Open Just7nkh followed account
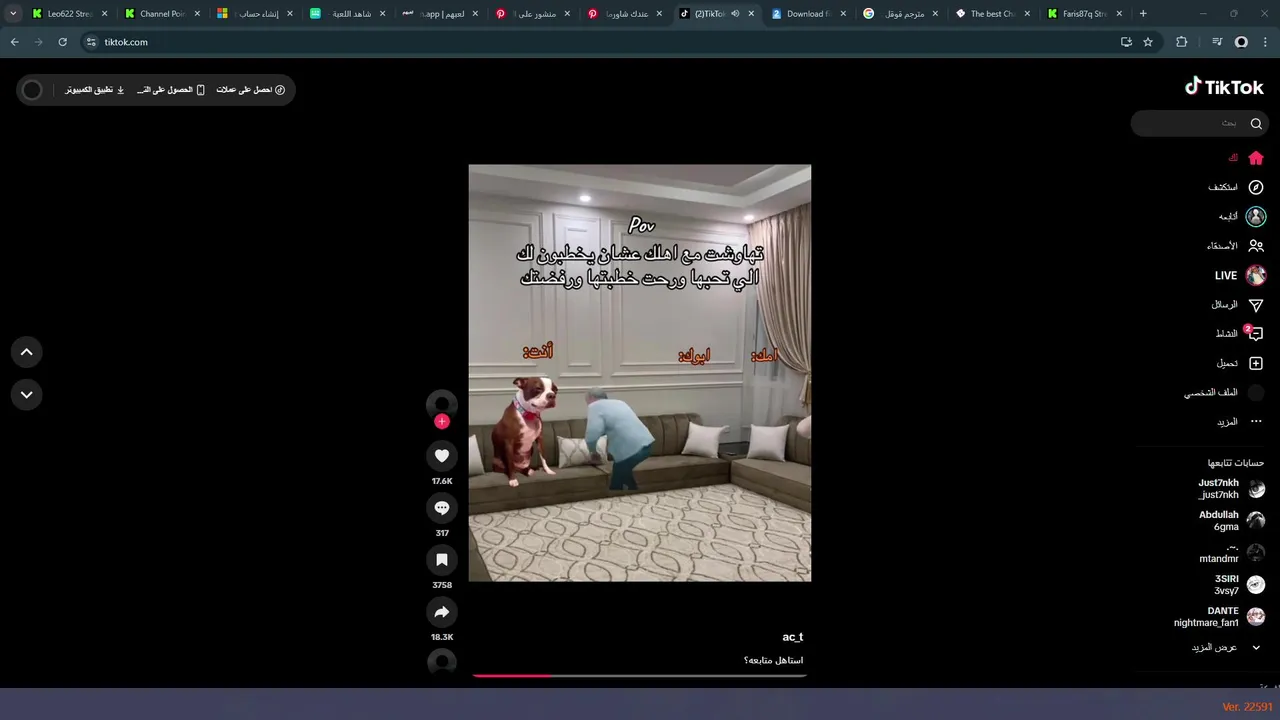This screenshot has height=720, width=1280. coord(1230,489)
